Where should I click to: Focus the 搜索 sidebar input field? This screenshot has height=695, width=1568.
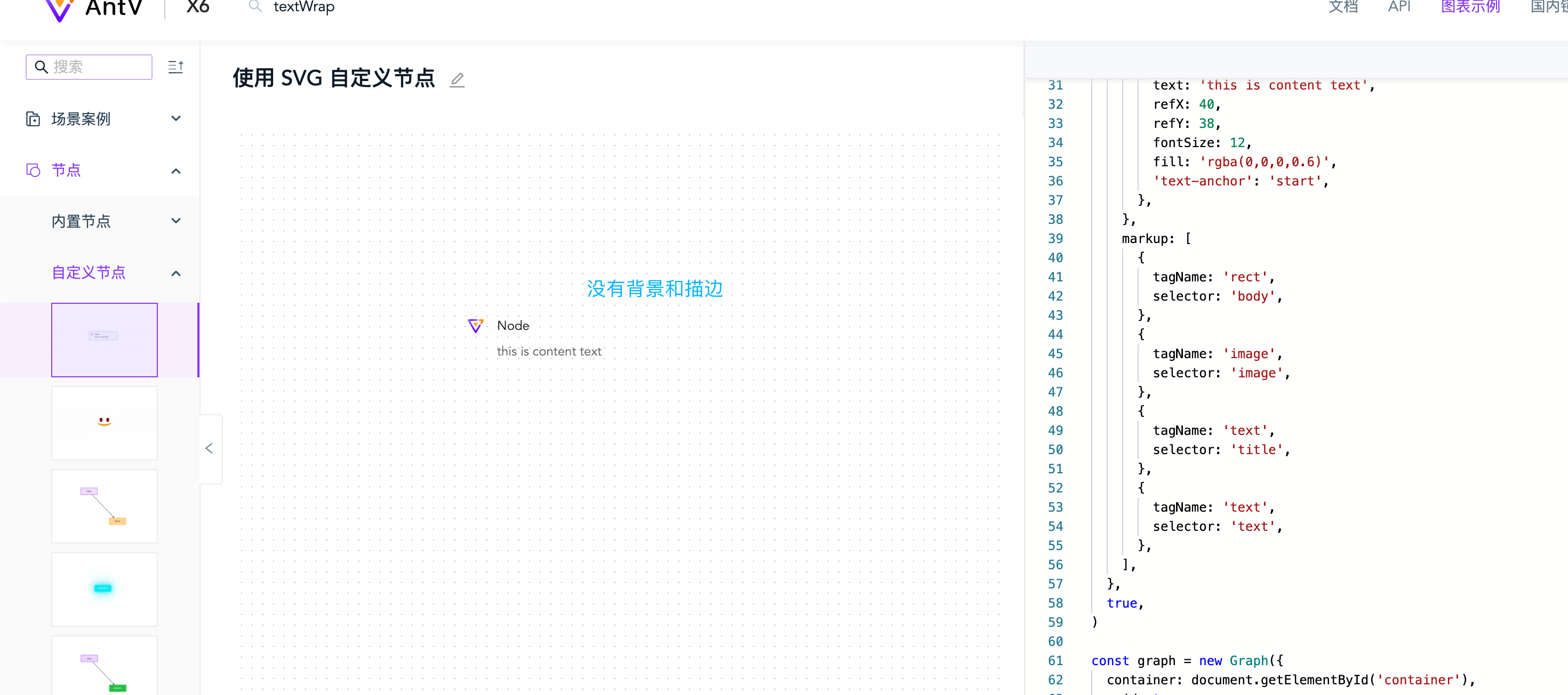(x=89, y=67)
